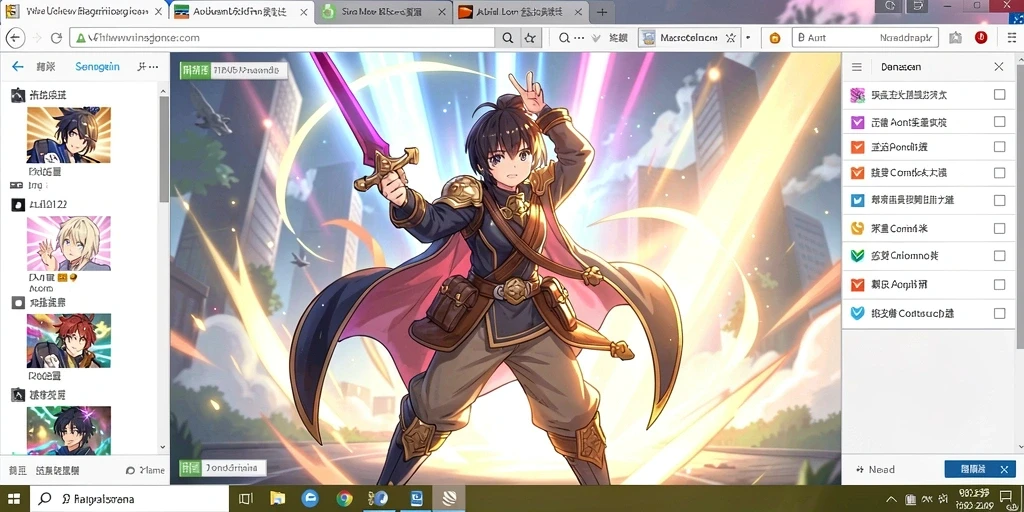Close the Danascan side panel

pos(999,67)
